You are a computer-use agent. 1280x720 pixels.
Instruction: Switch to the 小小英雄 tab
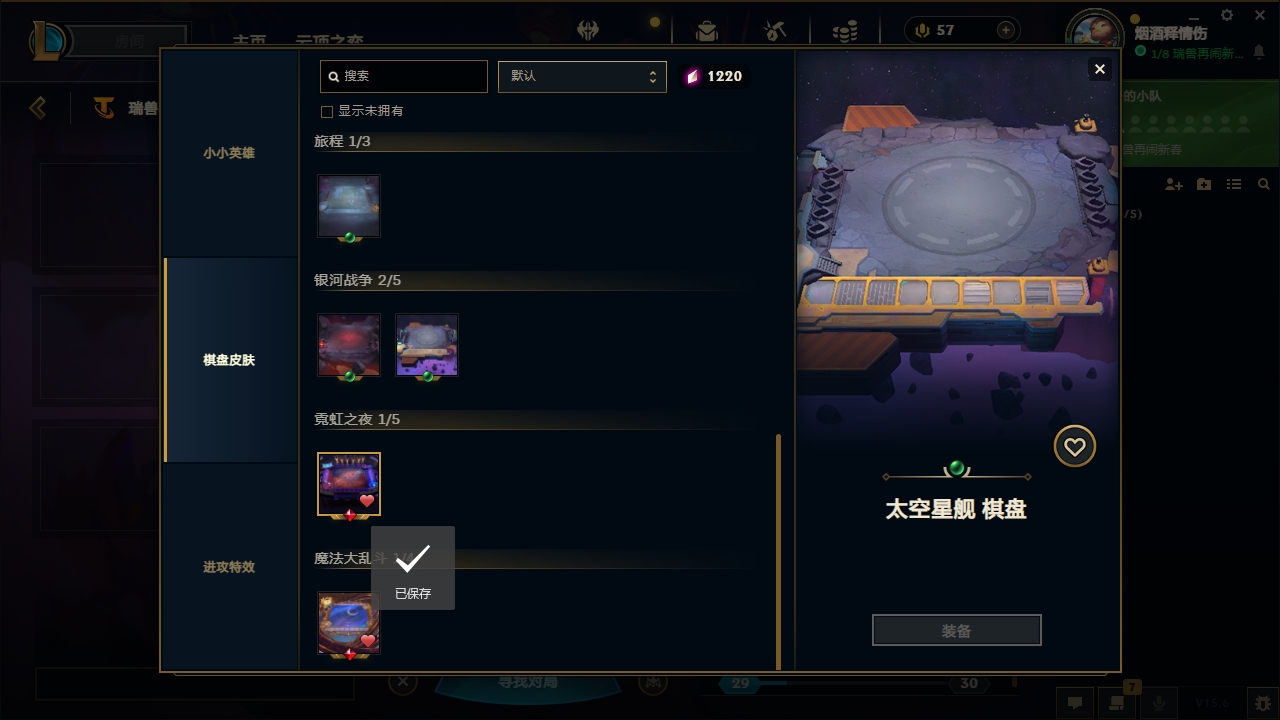coord(229,153)
